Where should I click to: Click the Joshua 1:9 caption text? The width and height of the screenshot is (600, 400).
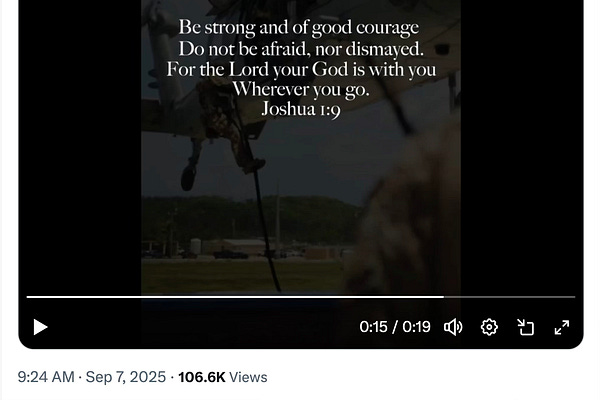(301, 109)
